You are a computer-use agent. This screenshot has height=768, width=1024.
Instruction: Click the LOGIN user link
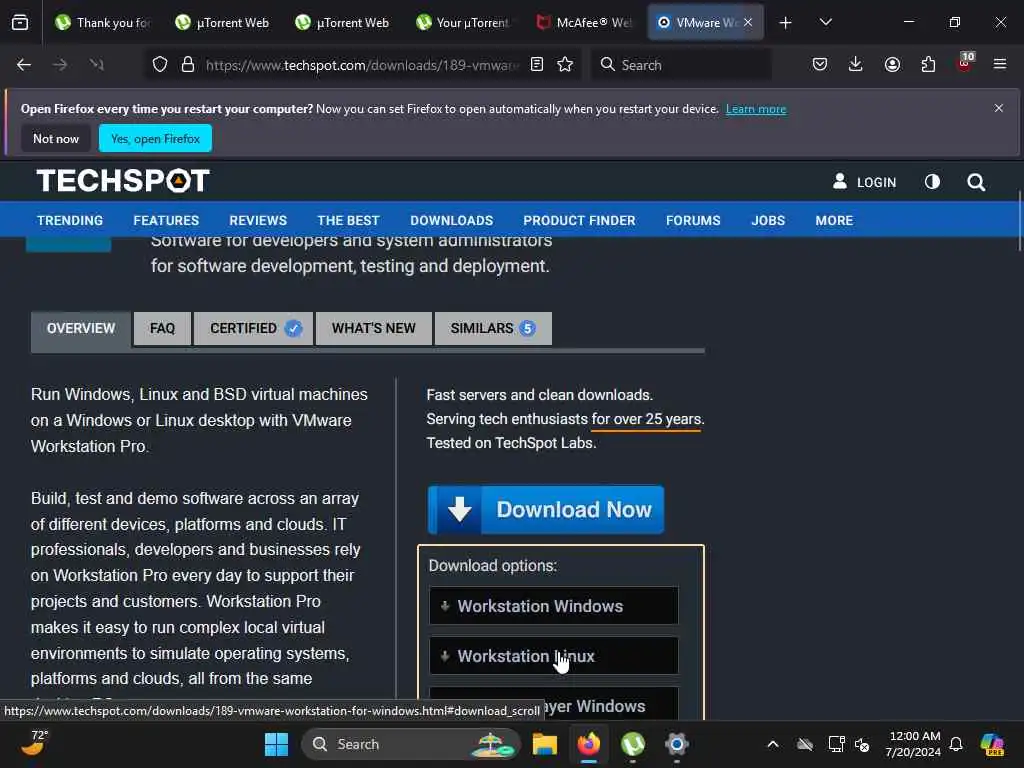pos(865,182)
